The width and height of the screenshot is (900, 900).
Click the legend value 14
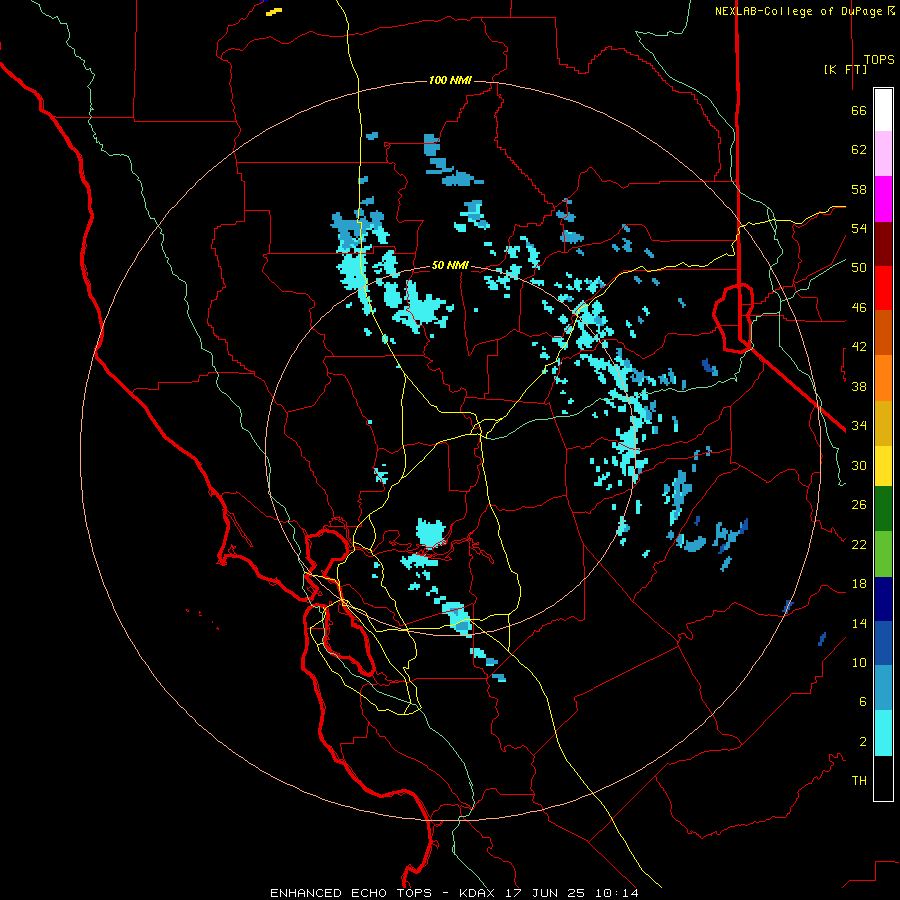pyautogui.click(x=859, y=623)
